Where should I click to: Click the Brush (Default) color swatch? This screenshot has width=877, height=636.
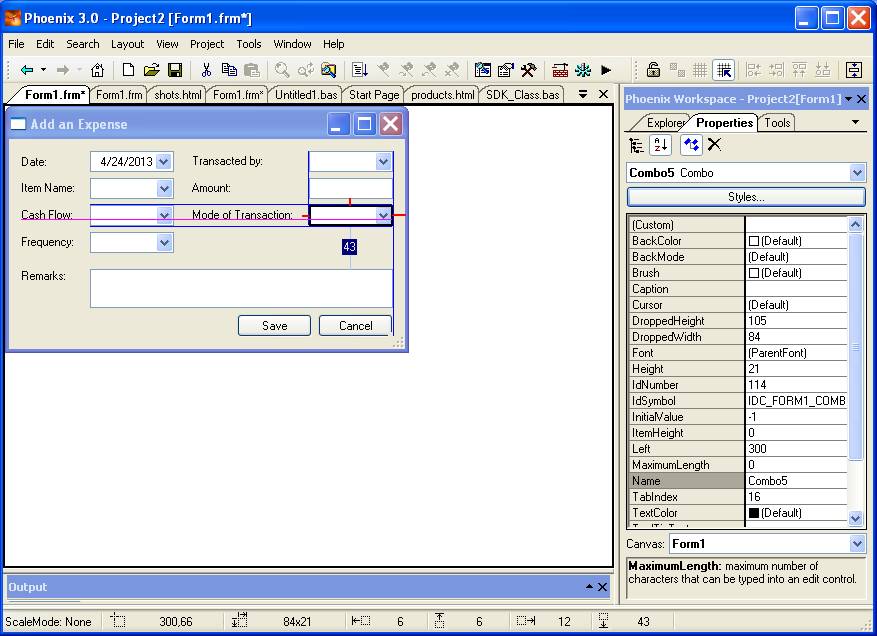tap(754, 273)
